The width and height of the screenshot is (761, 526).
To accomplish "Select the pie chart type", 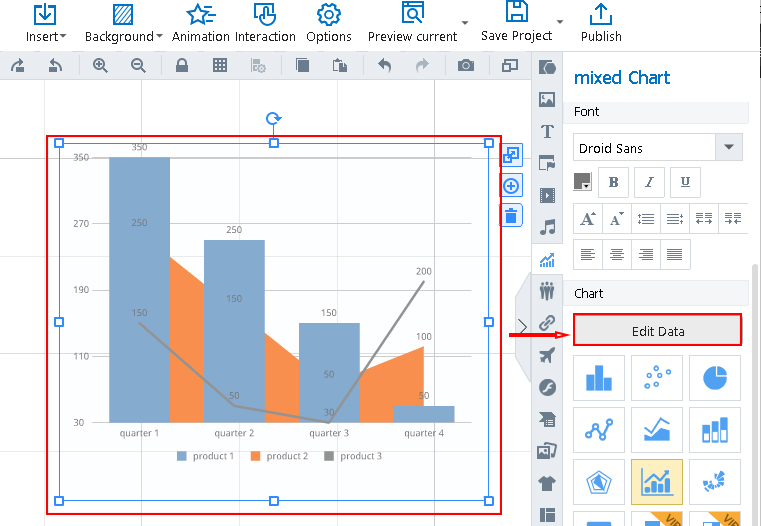I will (715, 378).
